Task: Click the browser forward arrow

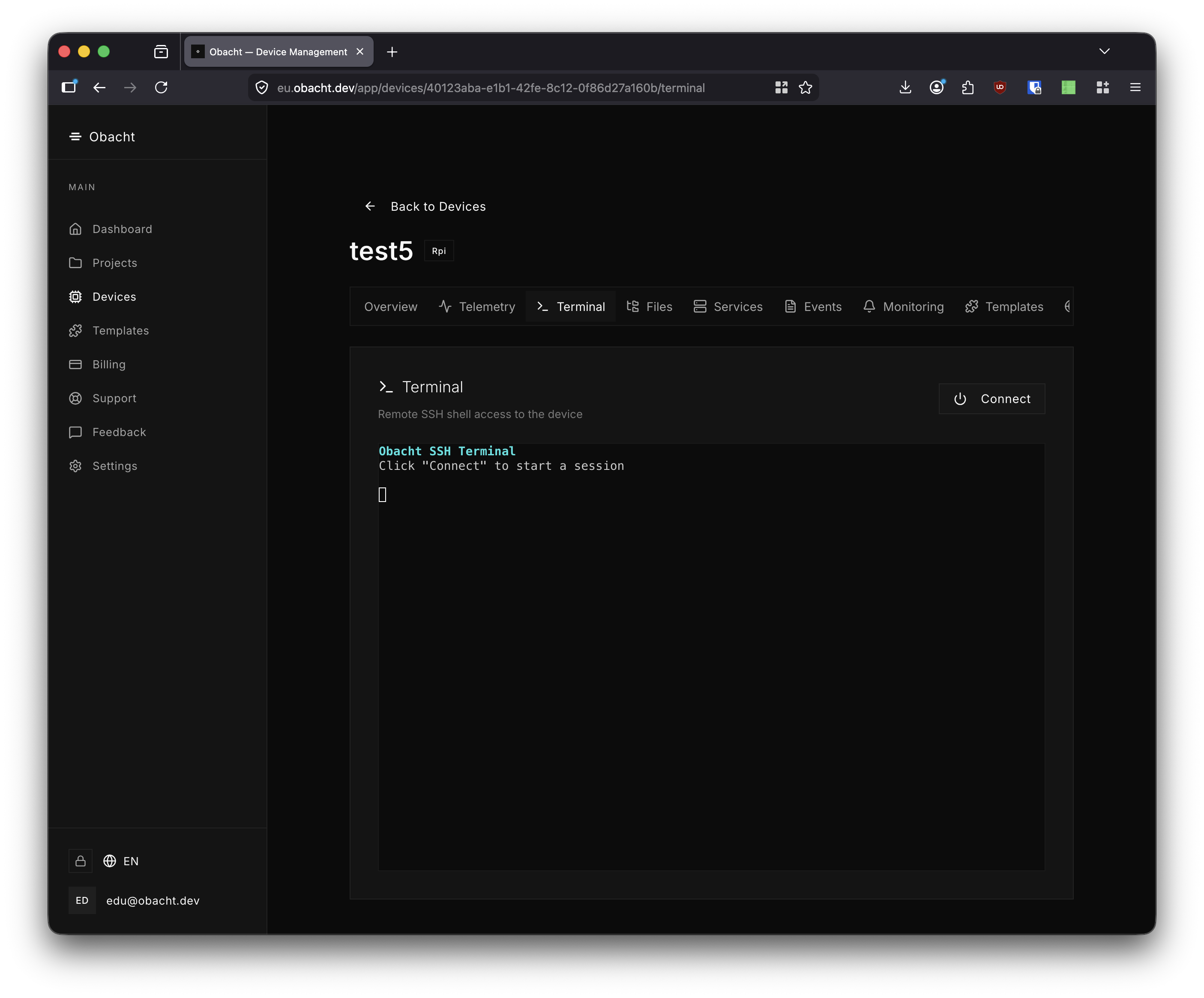Action: point(130,87)
